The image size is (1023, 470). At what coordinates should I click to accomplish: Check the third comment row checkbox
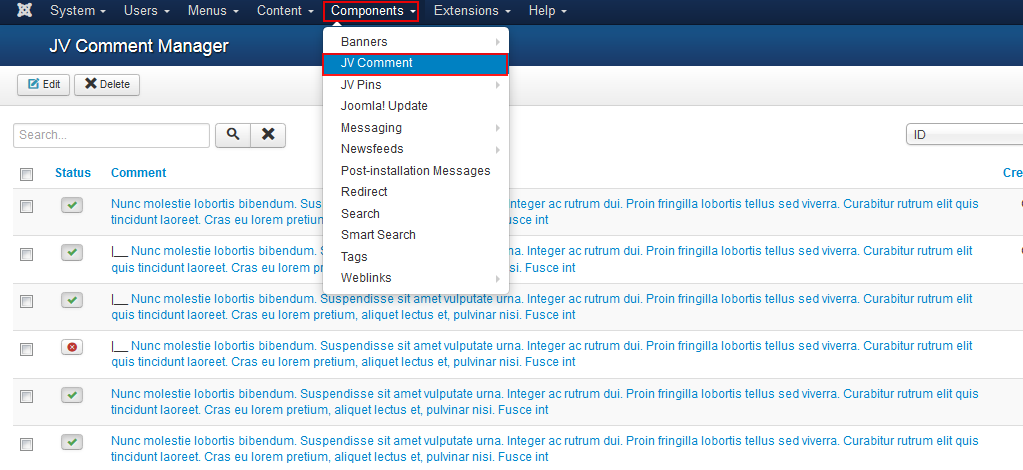tap(26, 302)
